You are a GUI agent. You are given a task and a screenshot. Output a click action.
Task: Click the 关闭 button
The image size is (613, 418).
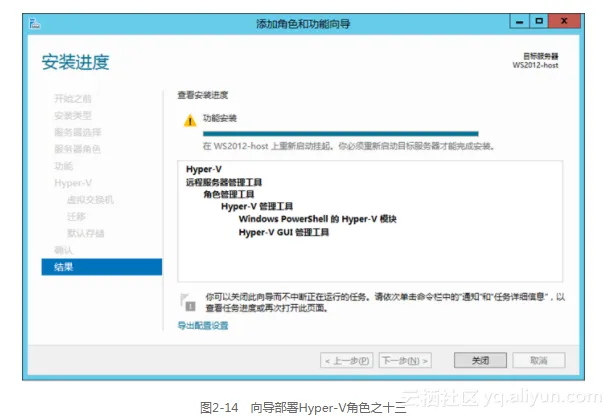tap(480, 360)
